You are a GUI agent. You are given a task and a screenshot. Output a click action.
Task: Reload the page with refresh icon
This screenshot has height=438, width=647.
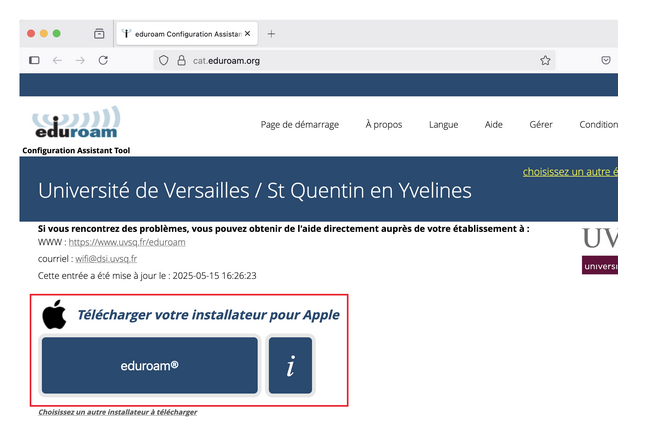[103, 60]
